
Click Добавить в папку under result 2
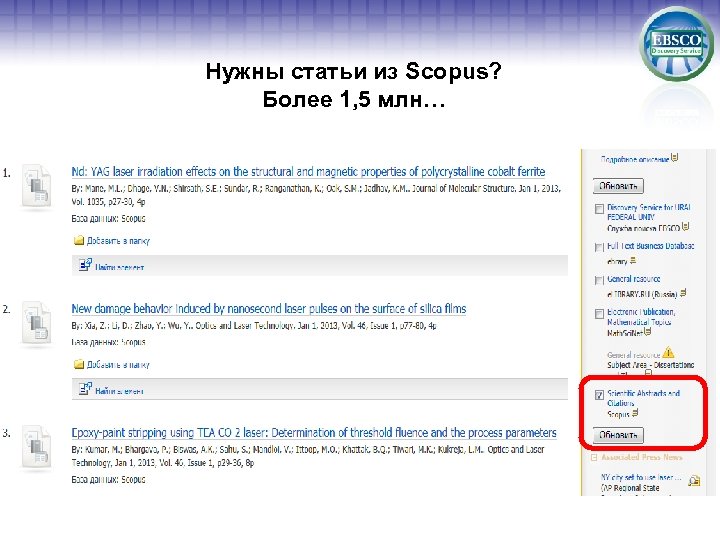118,365
